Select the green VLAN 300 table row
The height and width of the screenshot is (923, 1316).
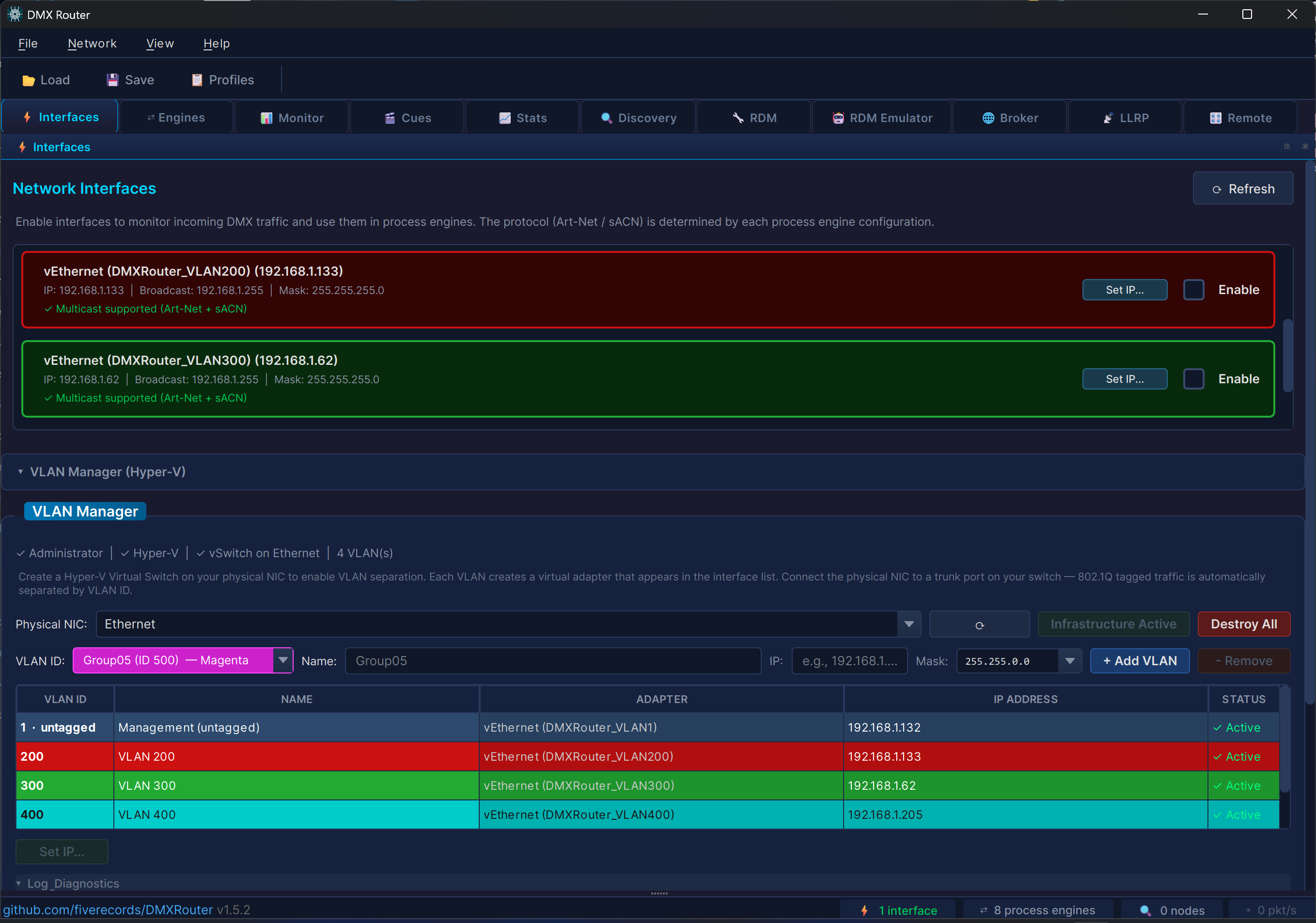[648, 786]
